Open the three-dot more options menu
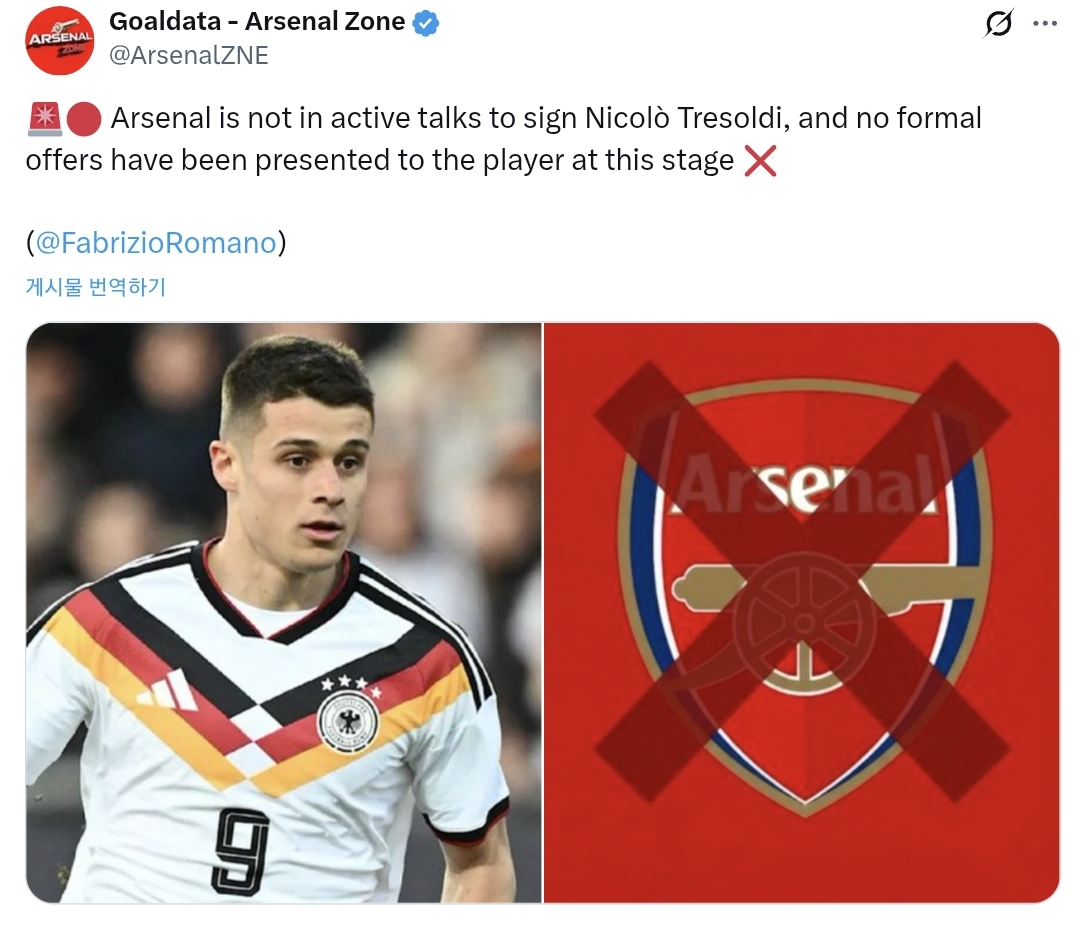The height and width of the screenshot is (925, 1079). tap(1044, 23)
